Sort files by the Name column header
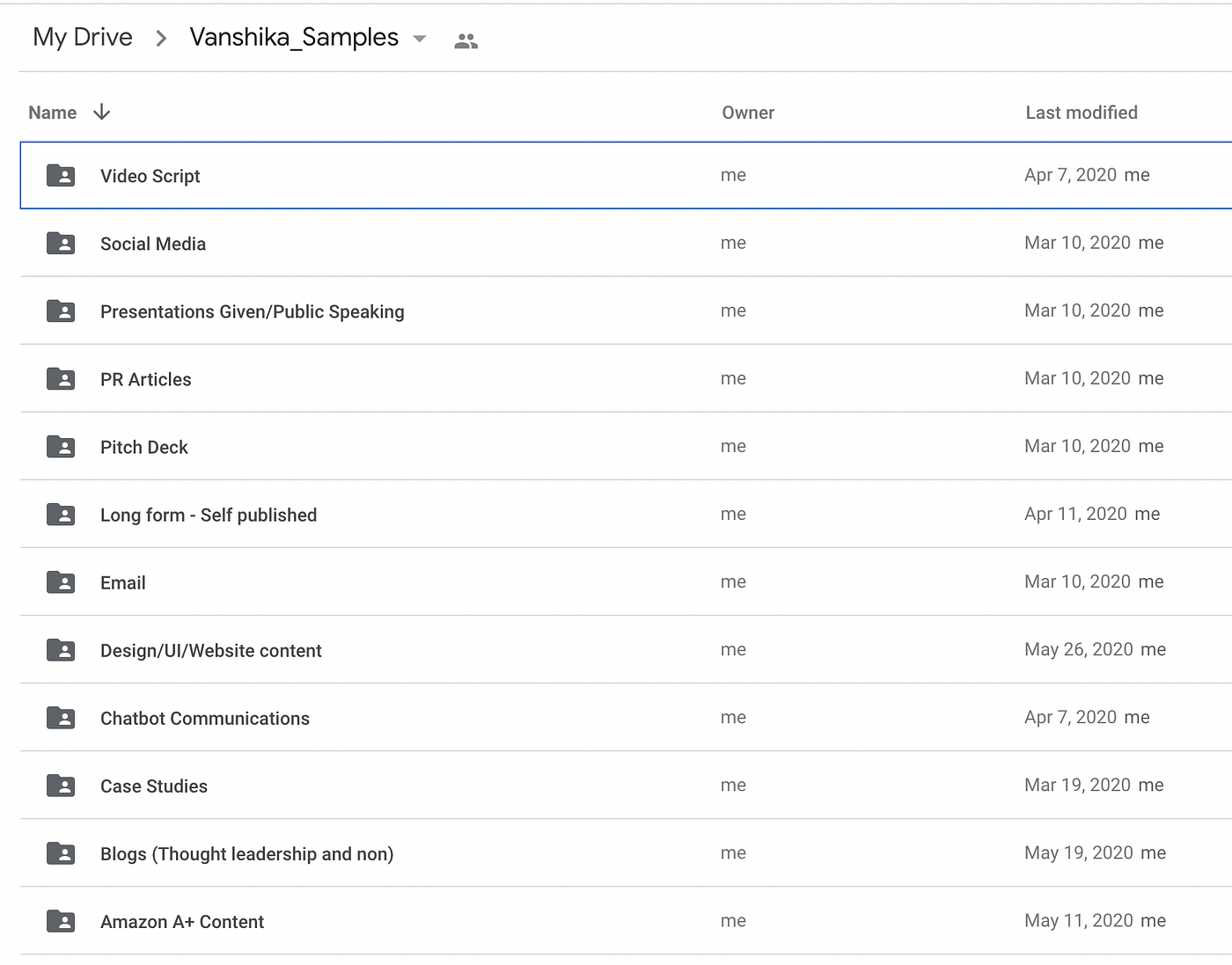This screenshot has width=1232, height=965. (x=53, y=113)
